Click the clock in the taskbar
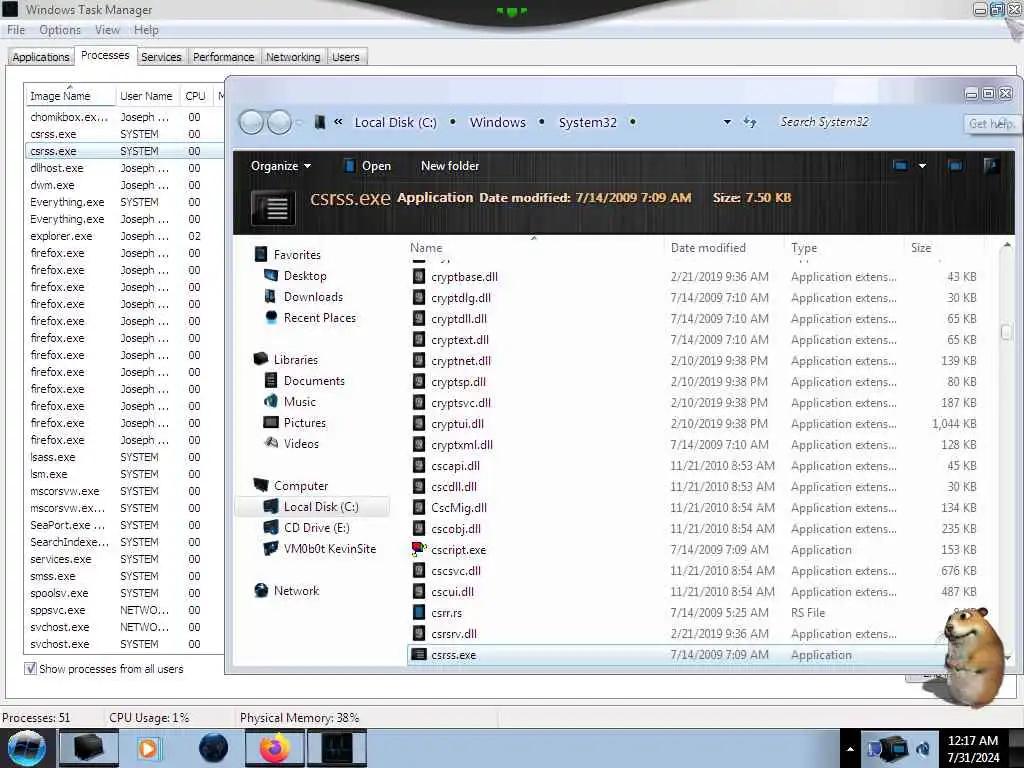Viewport: 1024px width, 768px height. pyautogui.click(x=973, y=748)
